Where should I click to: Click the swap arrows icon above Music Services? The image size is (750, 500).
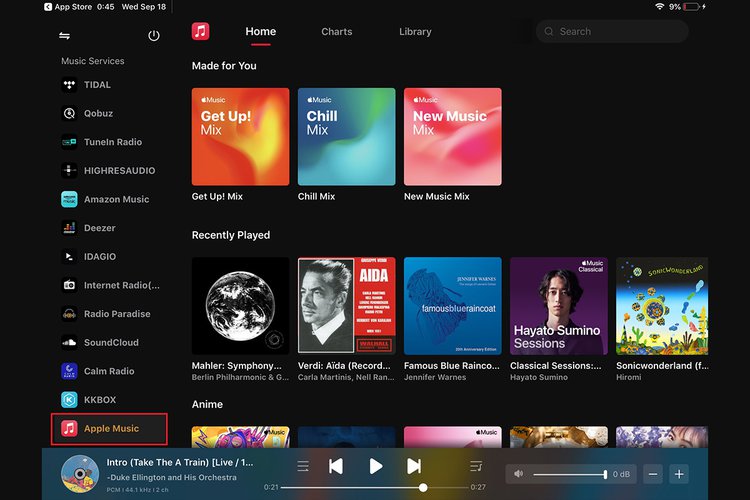pyautogui.click(x=65, y=35)
